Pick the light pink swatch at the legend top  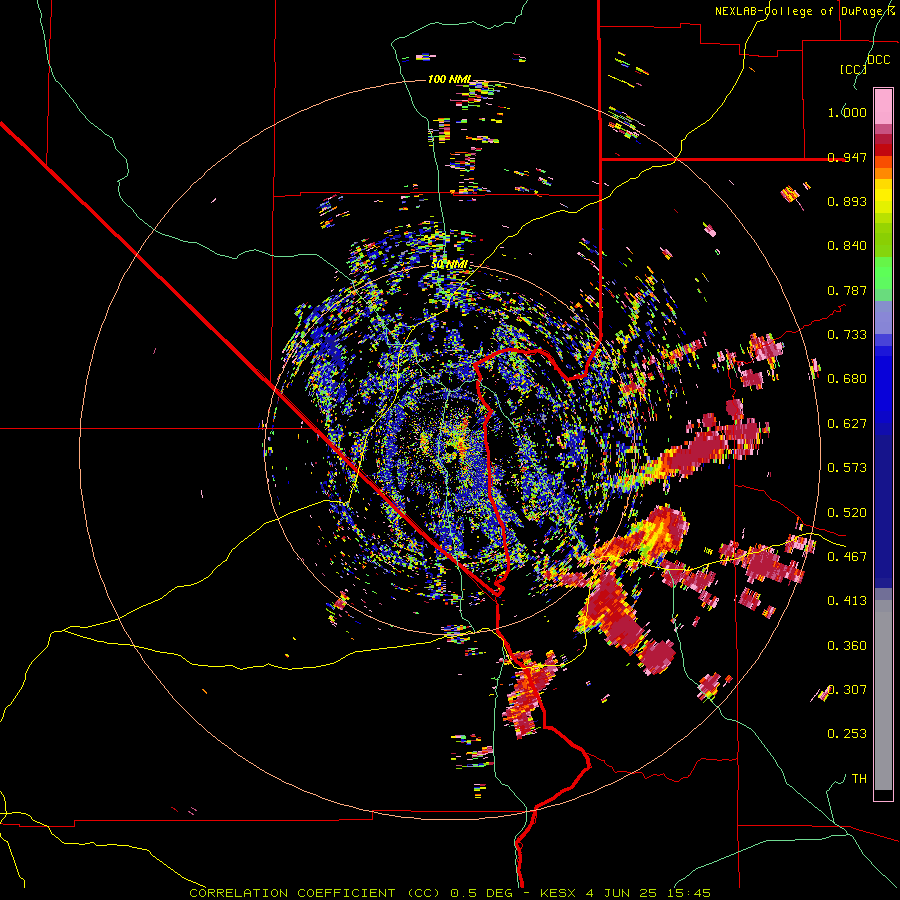[883, 106]
